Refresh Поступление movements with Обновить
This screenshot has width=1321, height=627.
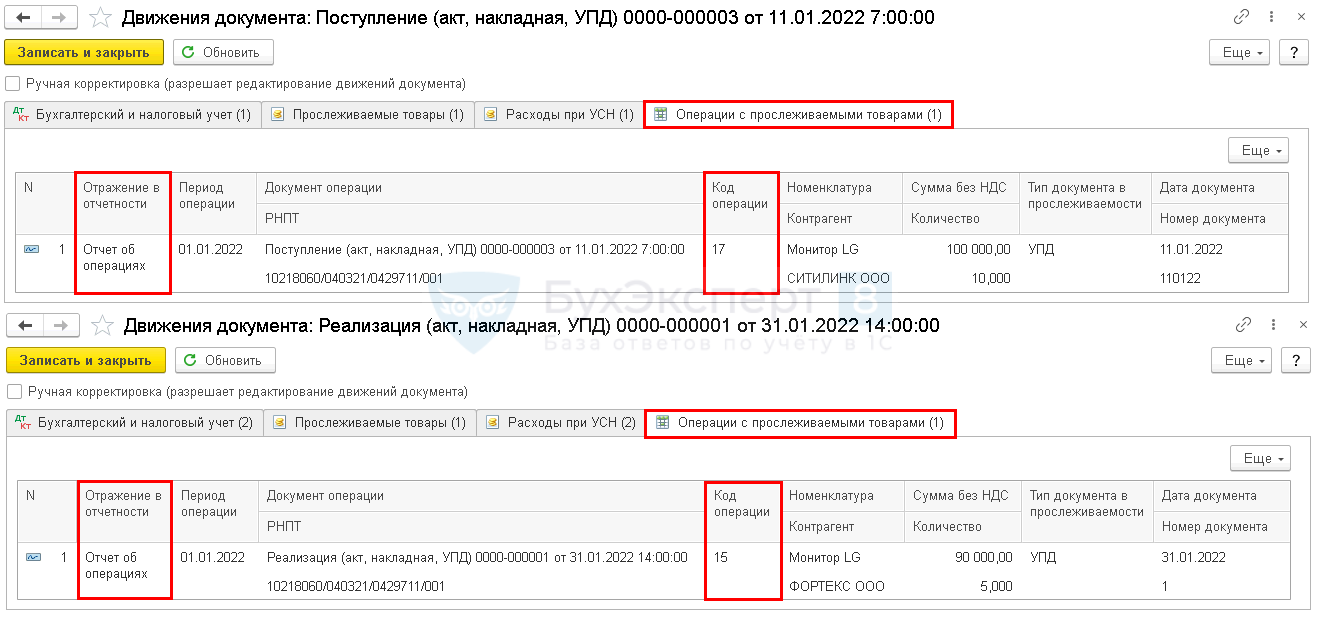point(223,52)
